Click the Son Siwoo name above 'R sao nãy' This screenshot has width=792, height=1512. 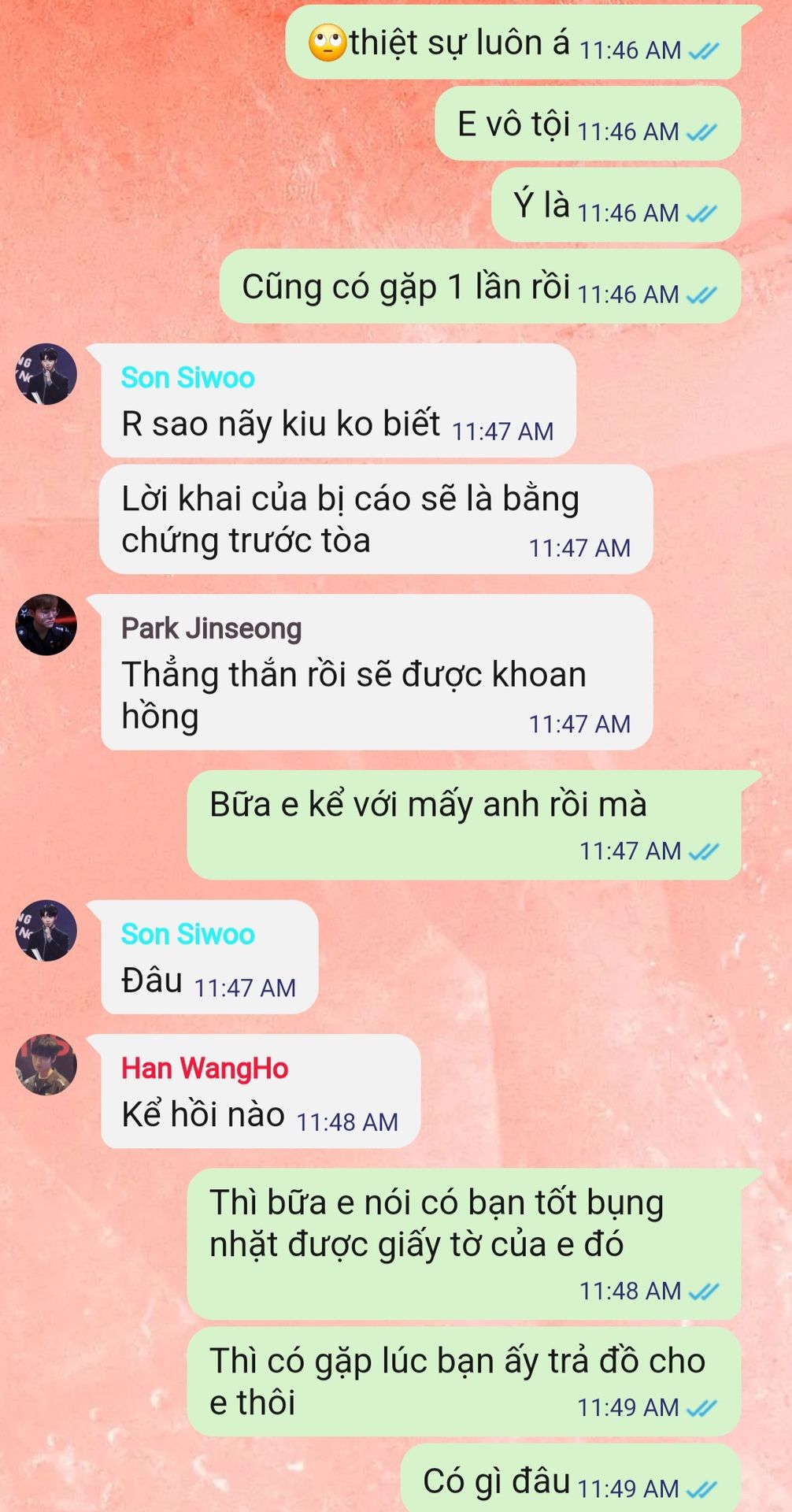187,378
